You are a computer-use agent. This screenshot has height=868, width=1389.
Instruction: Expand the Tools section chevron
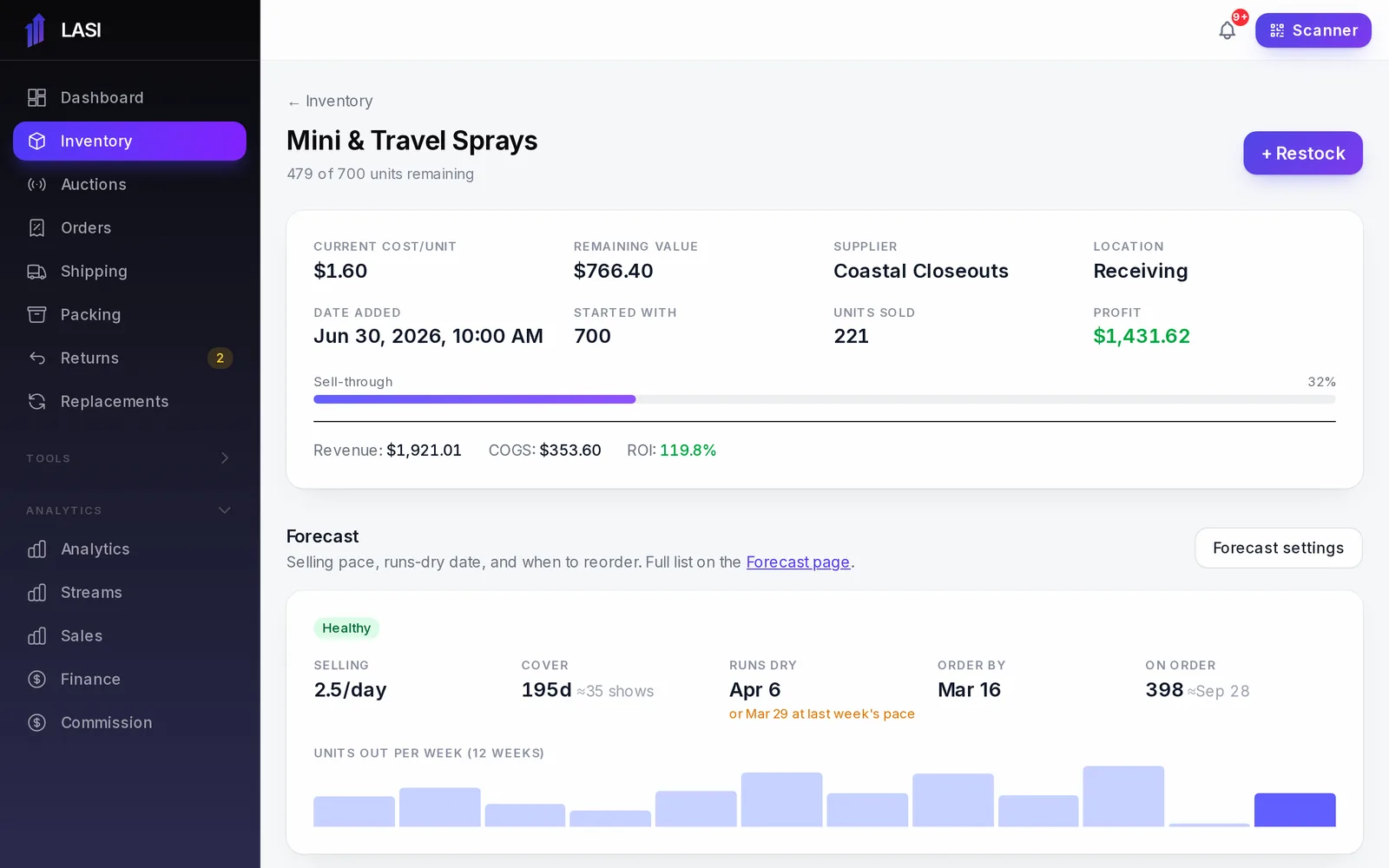coord(225,458)
